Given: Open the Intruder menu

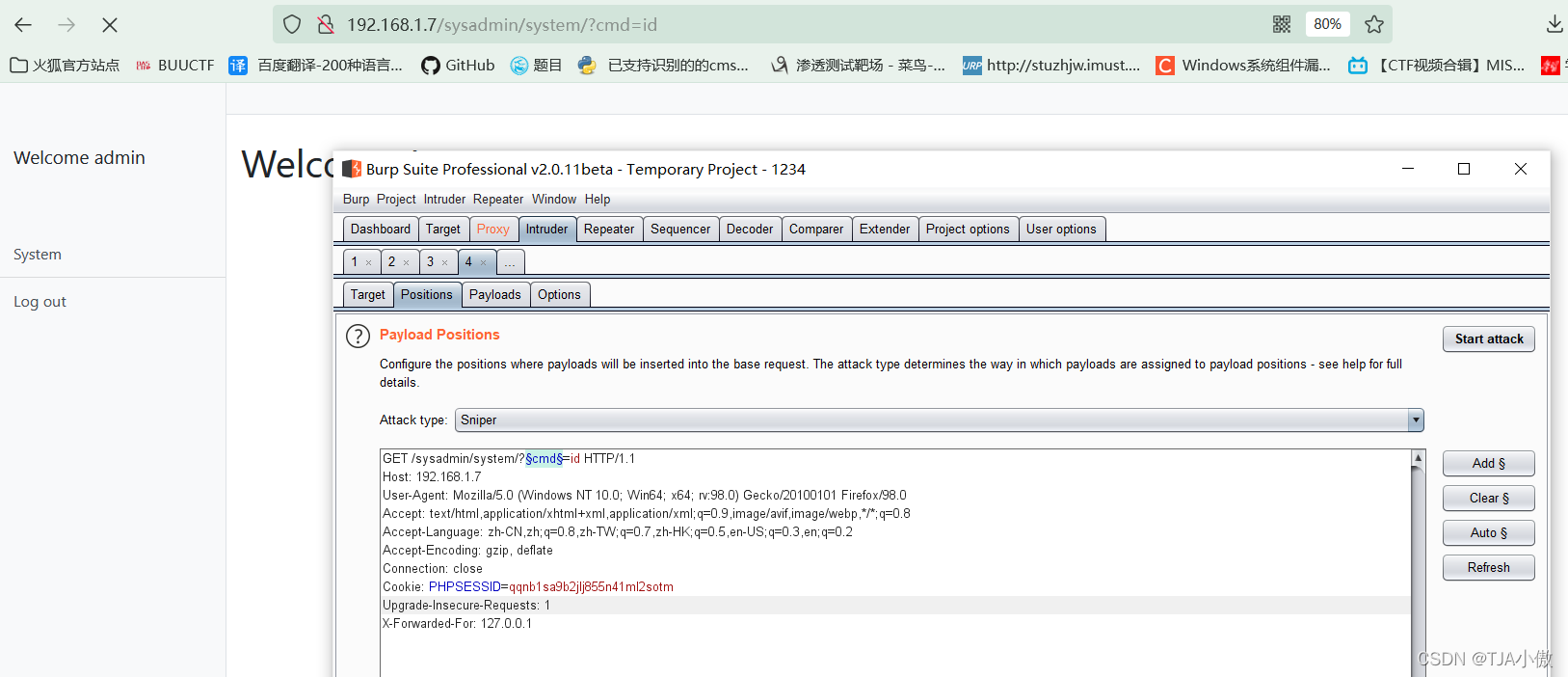Looking at the screenshot, I should pos(444,200).
